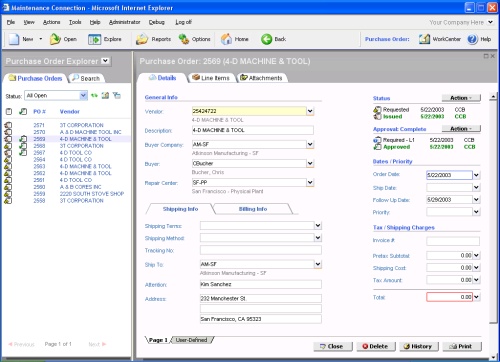Open the Reports toolbar icon

click(x=142, y=39)
